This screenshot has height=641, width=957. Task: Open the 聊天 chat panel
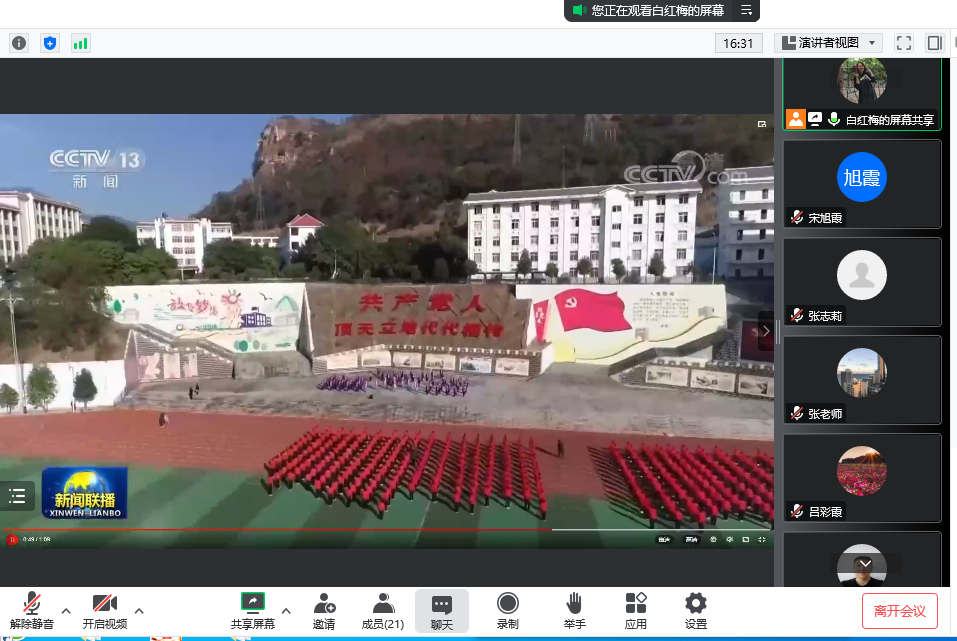point(442,611)
